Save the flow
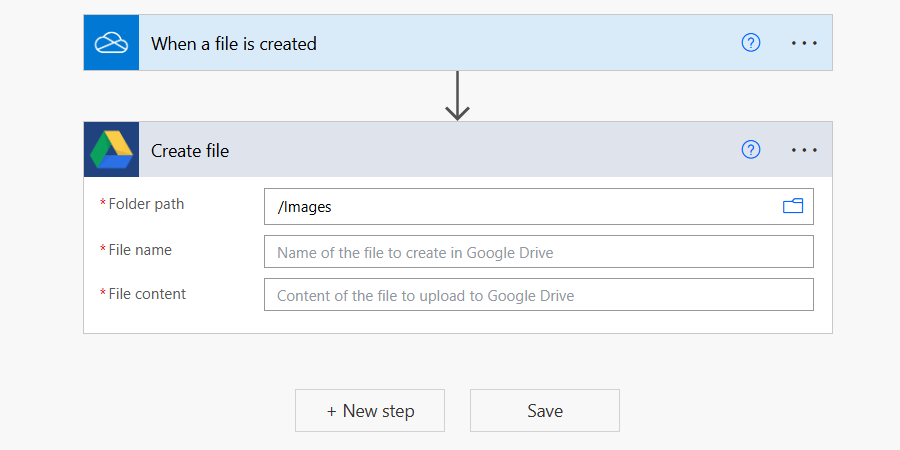 pos(545,410)
